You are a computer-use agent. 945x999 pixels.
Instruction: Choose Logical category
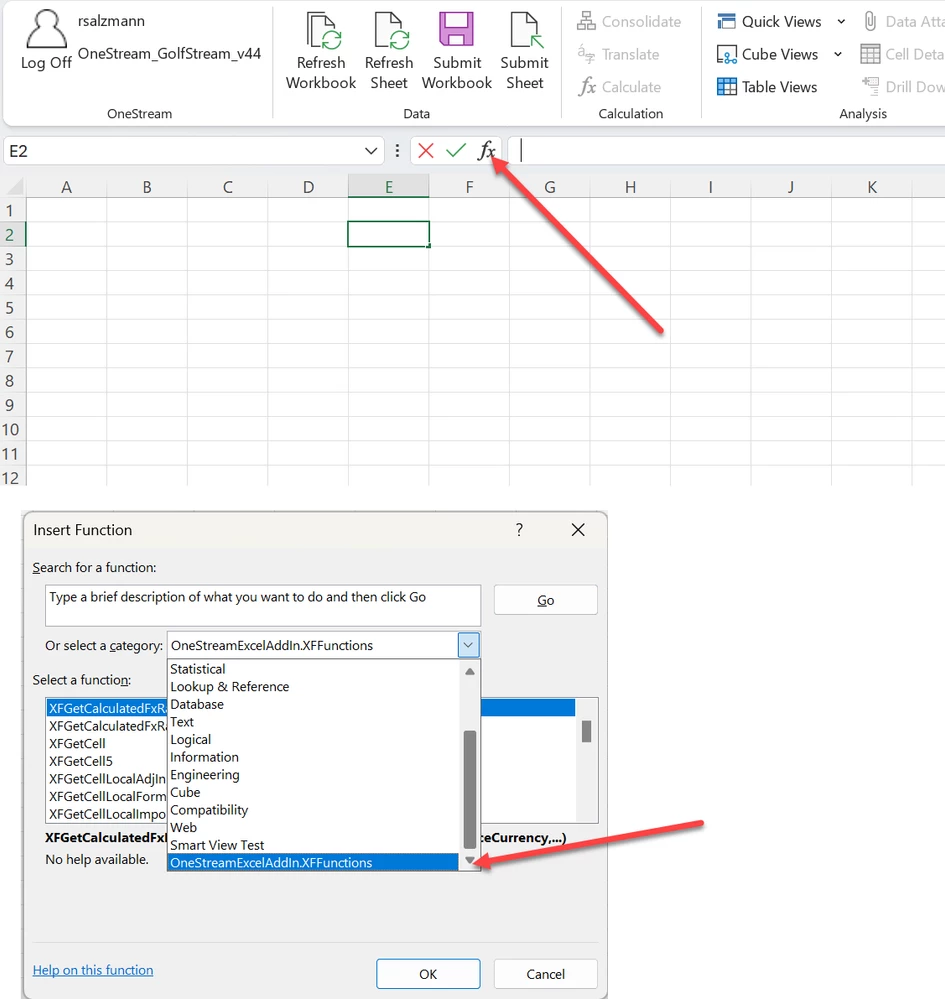[313, 740]
